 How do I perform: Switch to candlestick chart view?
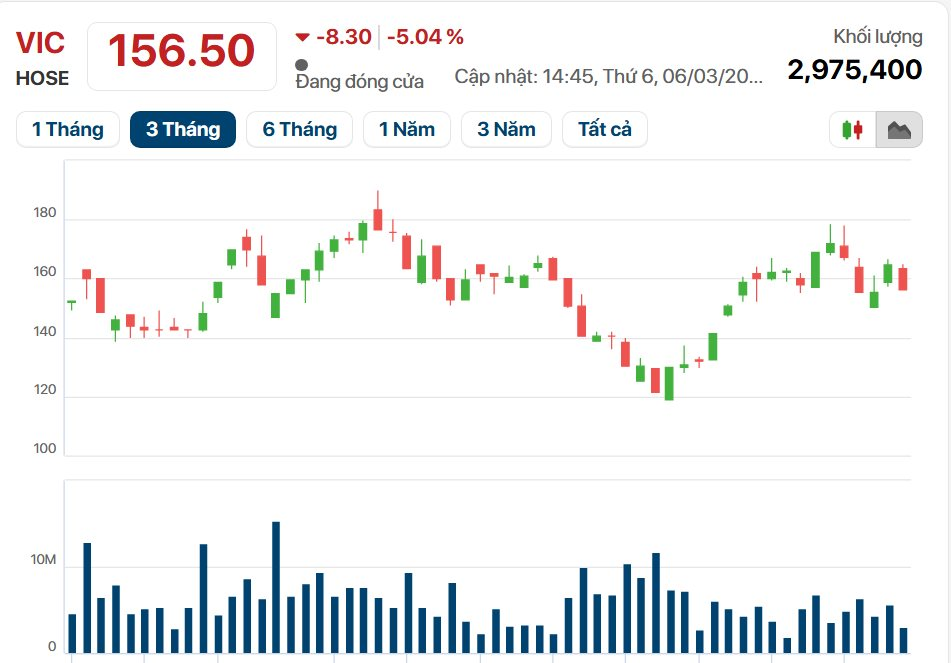(852, 130)
